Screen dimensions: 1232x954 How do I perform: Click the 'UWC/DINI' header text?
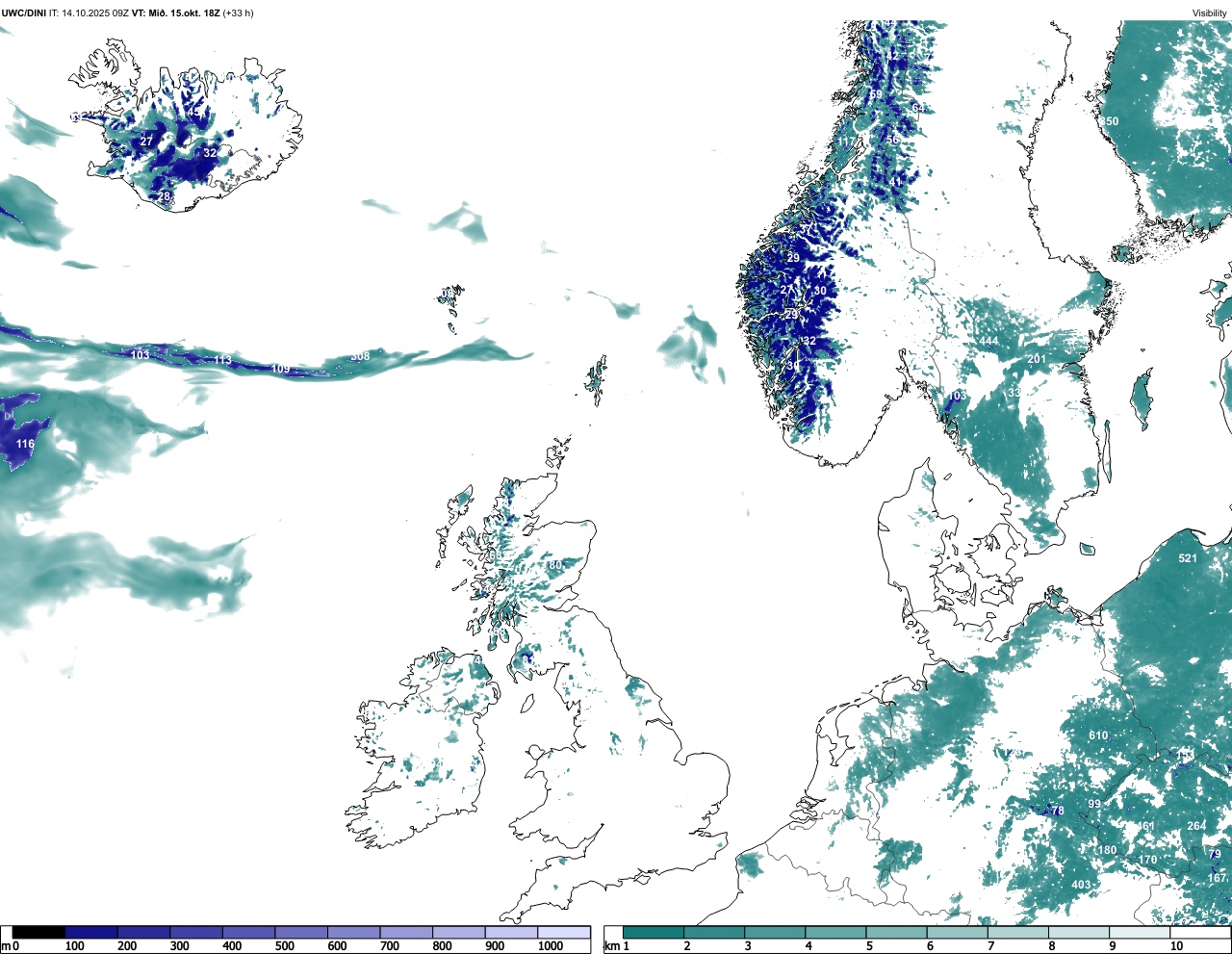[x=24, y=13]
